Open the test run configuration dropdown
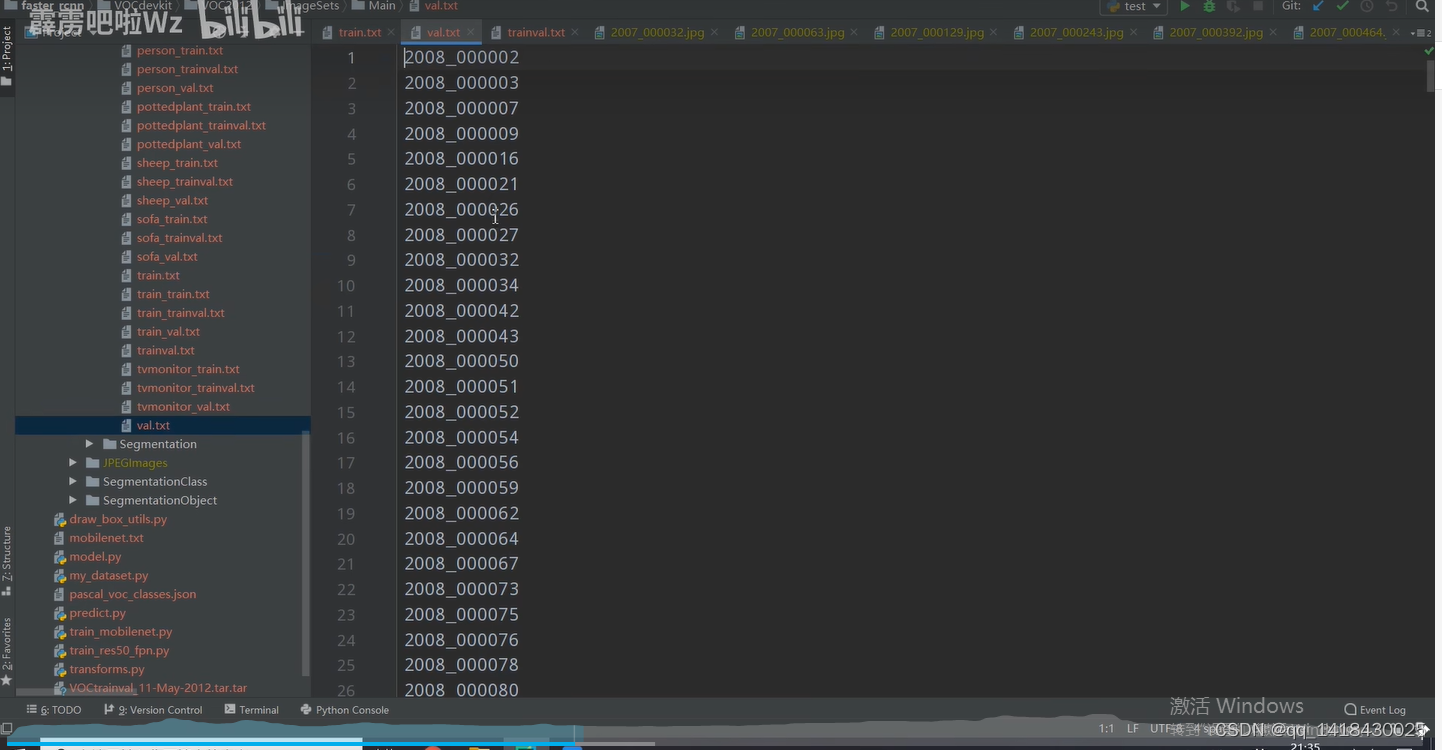The height and width of the screenshot is (750, 1442). click(1134, 6)
